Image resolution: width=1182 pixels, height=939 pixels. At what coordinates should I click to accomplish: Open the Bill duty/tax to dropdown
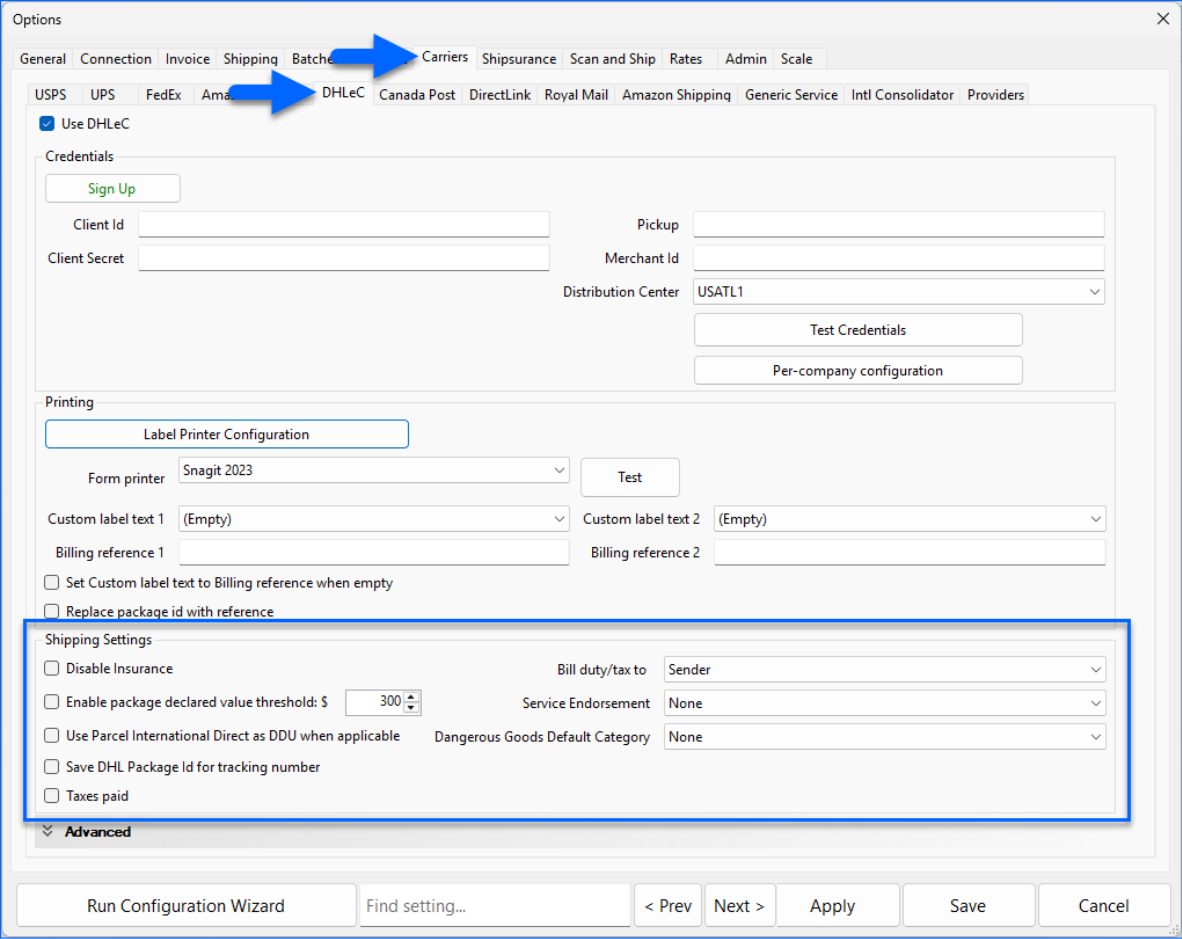click(x=884, y=669)
